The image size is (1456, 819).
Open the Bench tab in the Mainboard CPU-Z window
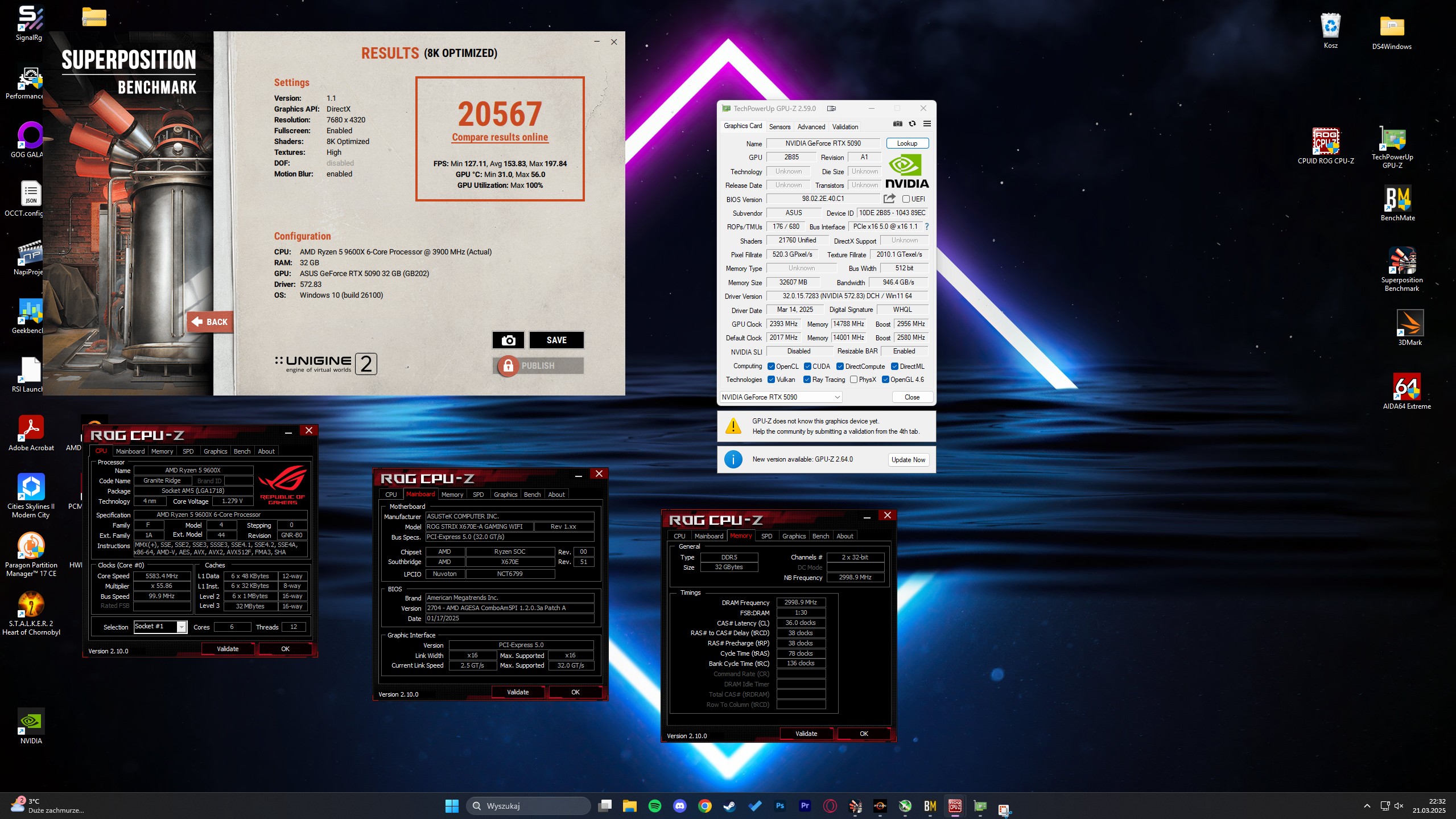point(532,495)
